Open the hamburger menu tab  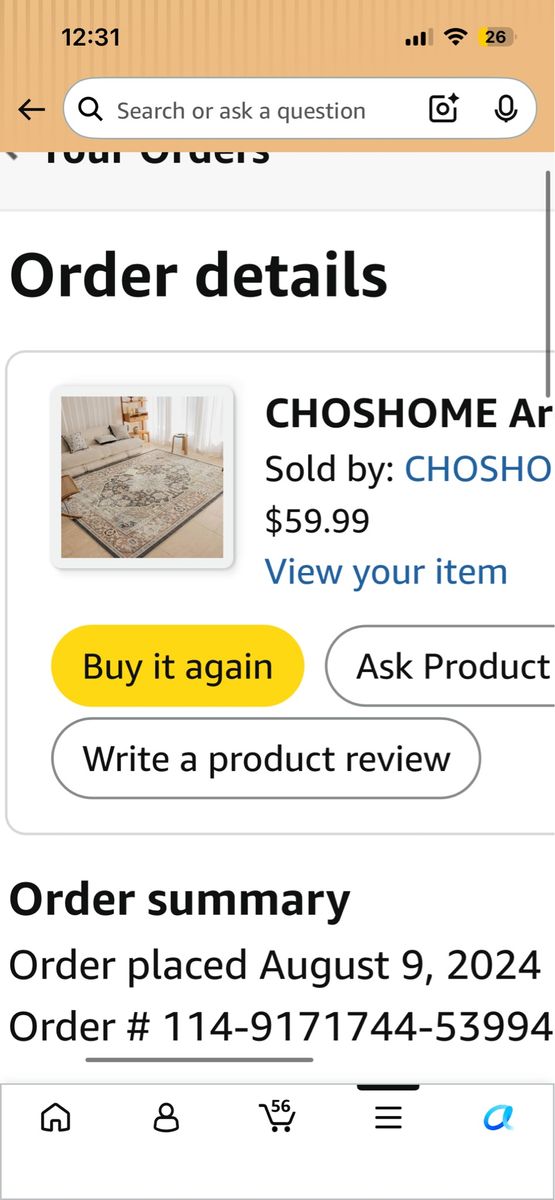pos(388,1117)
